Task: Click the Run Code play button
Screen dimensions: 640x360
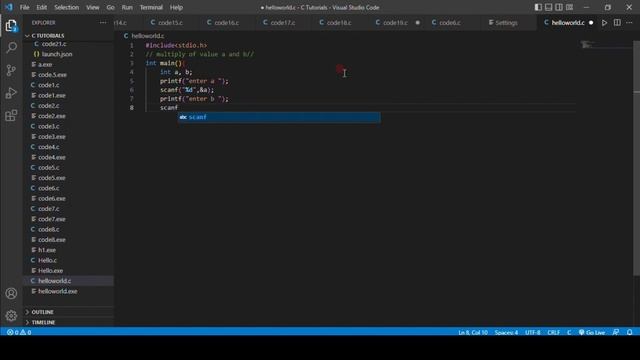Action: point(604,23)
